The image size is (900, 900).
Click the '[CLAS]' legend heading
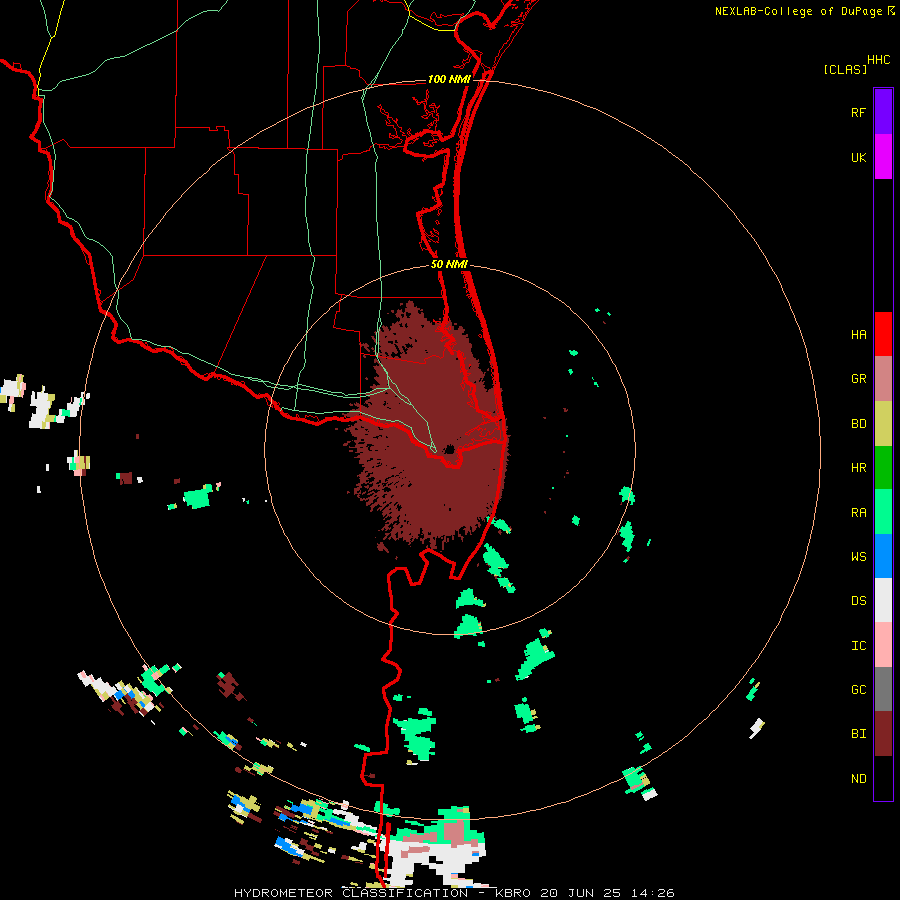(x=845, y=70)
